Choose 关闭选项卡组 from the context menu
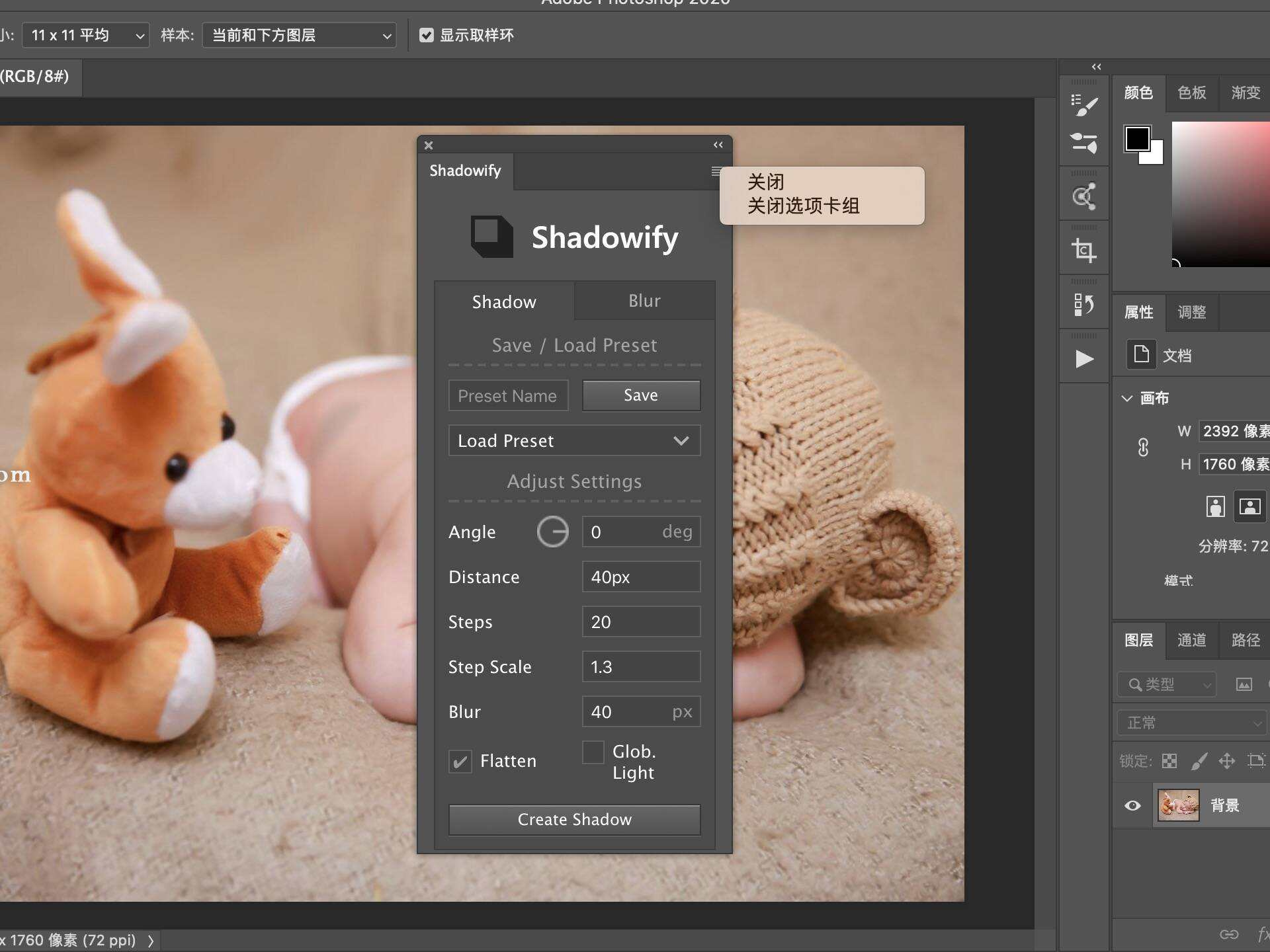Image resolution: width=1270 pixels, height=952 pixels. pos(802,206)
